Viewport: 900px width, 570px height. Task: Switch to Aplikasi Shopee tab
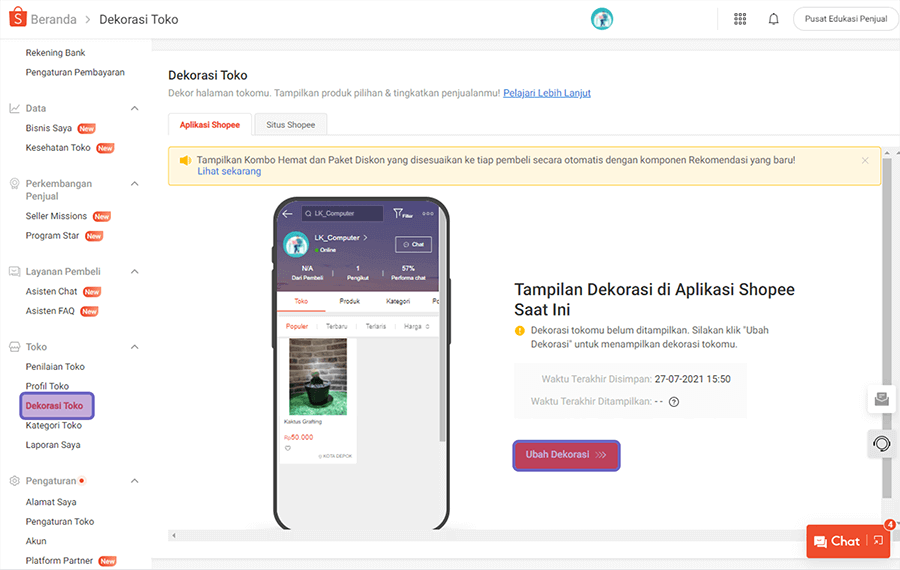[x=210, y=125]
